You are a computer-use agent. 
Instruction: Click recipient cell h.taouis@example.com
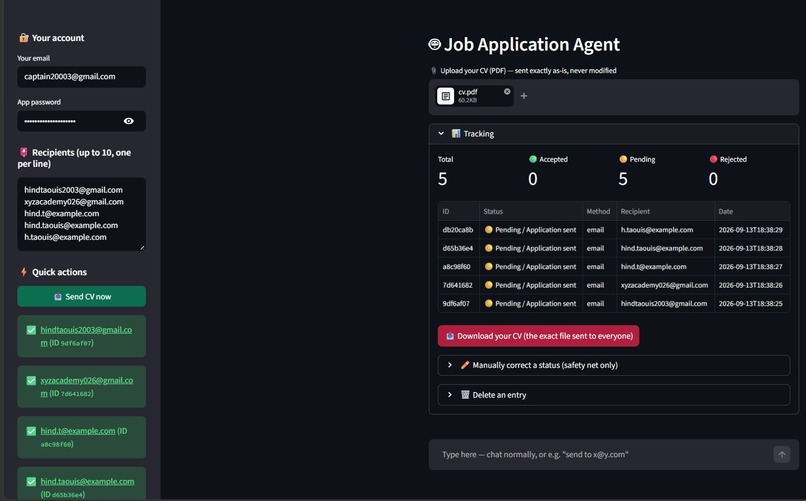click(665, 230)
